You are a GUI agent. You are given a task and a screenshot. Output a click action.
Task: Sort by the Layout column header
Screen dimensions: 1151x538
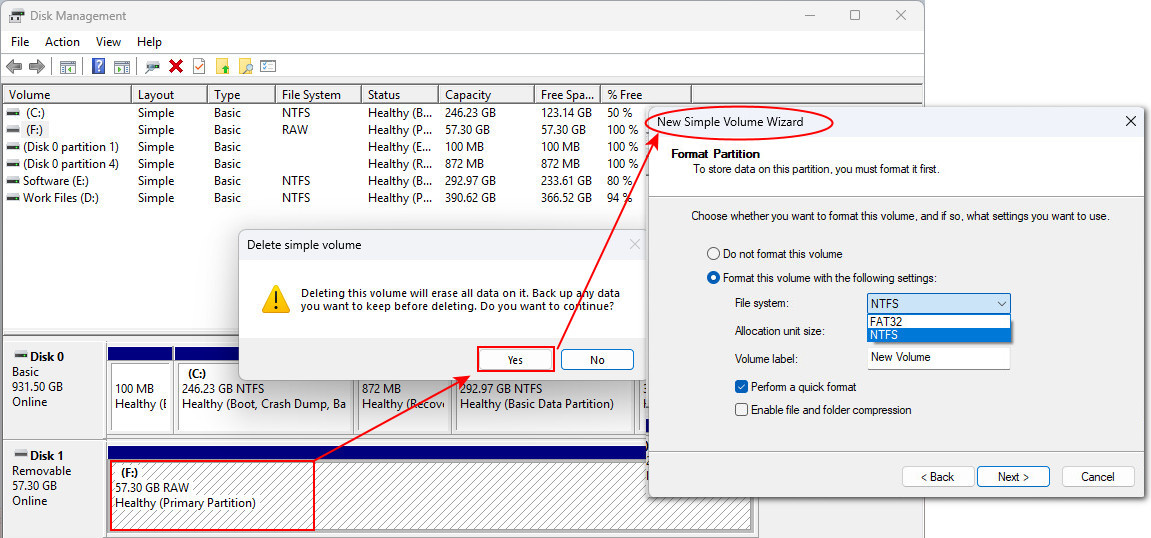tap(170, 95)
